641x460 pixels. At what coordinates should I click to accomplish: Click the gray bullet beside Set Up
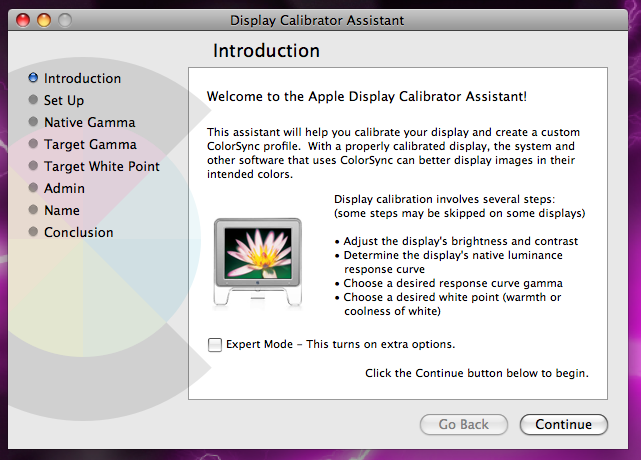click(x=33, y=99)
